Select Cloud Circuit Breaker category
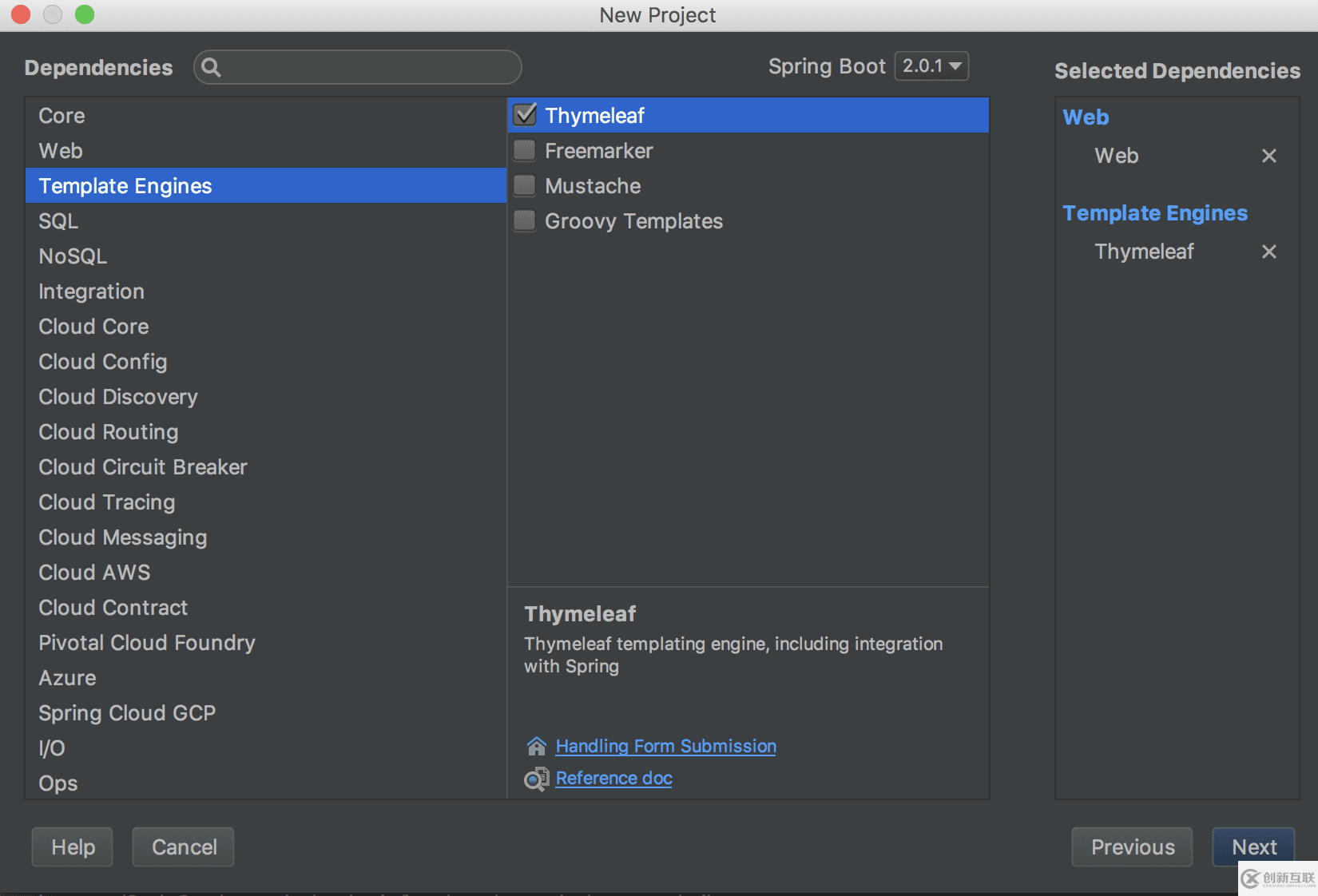Viewport: 1318px width, 896px height. click(x=266, y=467)
